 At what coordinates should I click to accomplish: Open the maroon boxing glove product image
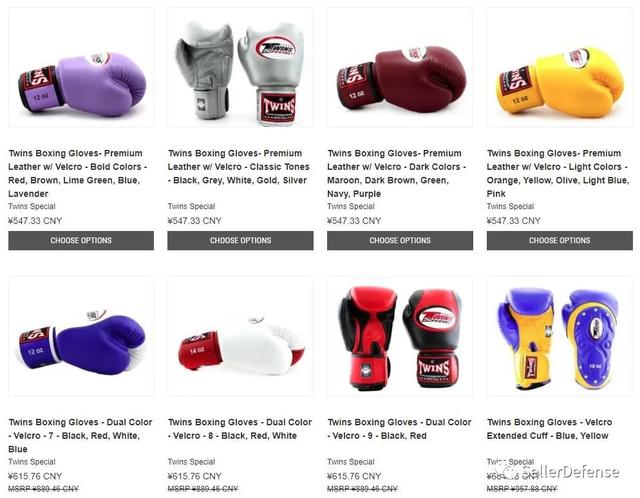[400, 67]
